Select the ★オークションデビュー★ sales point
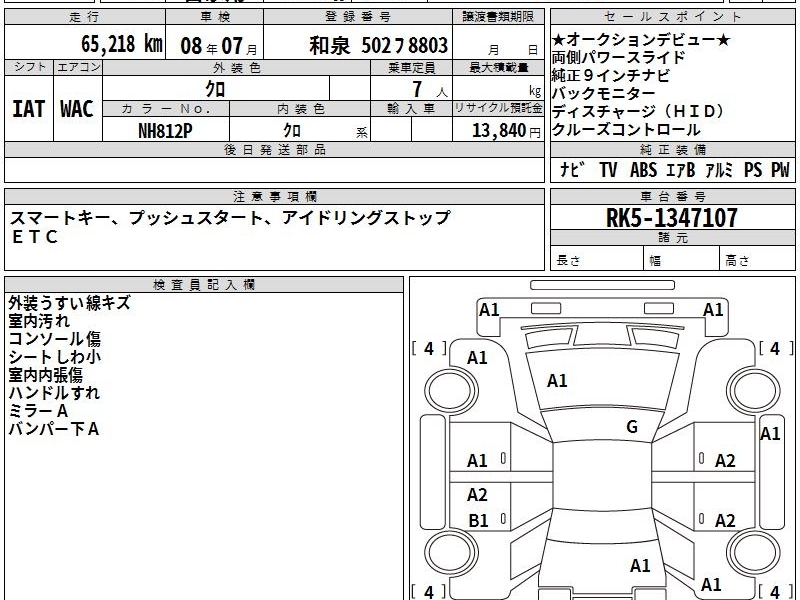 [x=641, y=39]
